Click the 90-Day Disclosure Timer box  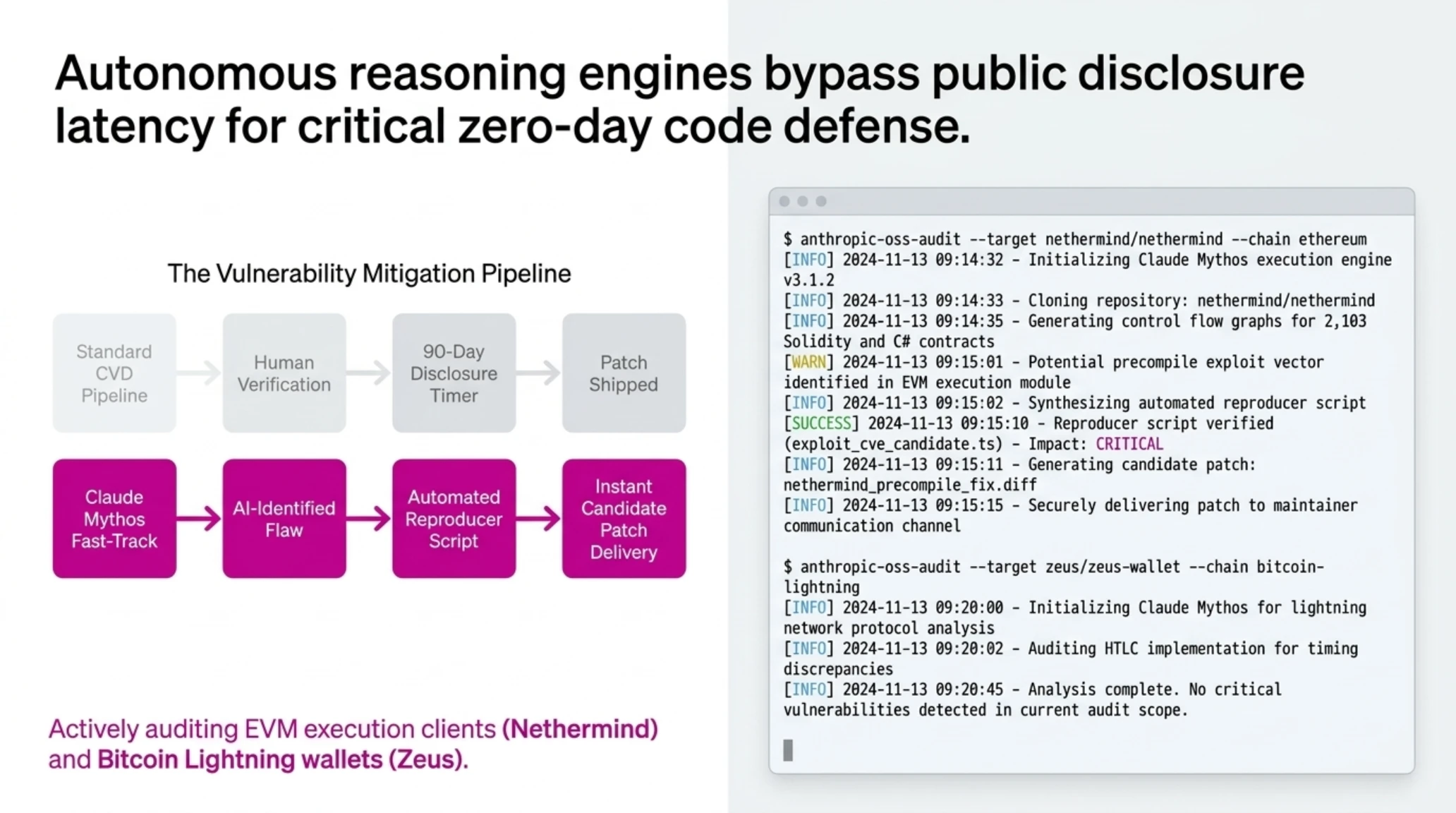click(x=454, y=373)
